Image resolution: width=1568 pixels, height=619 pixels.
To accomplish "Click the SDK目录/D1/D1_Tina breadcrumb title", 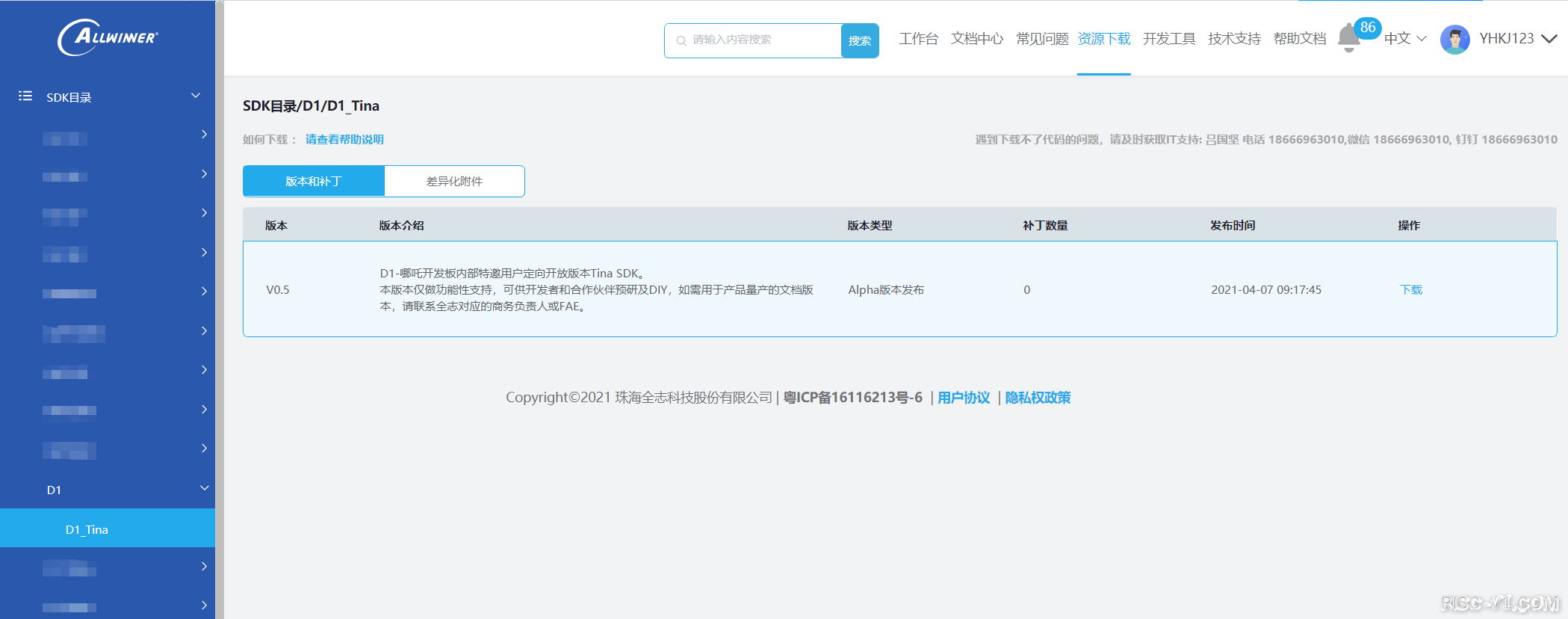I will [311, 105].
